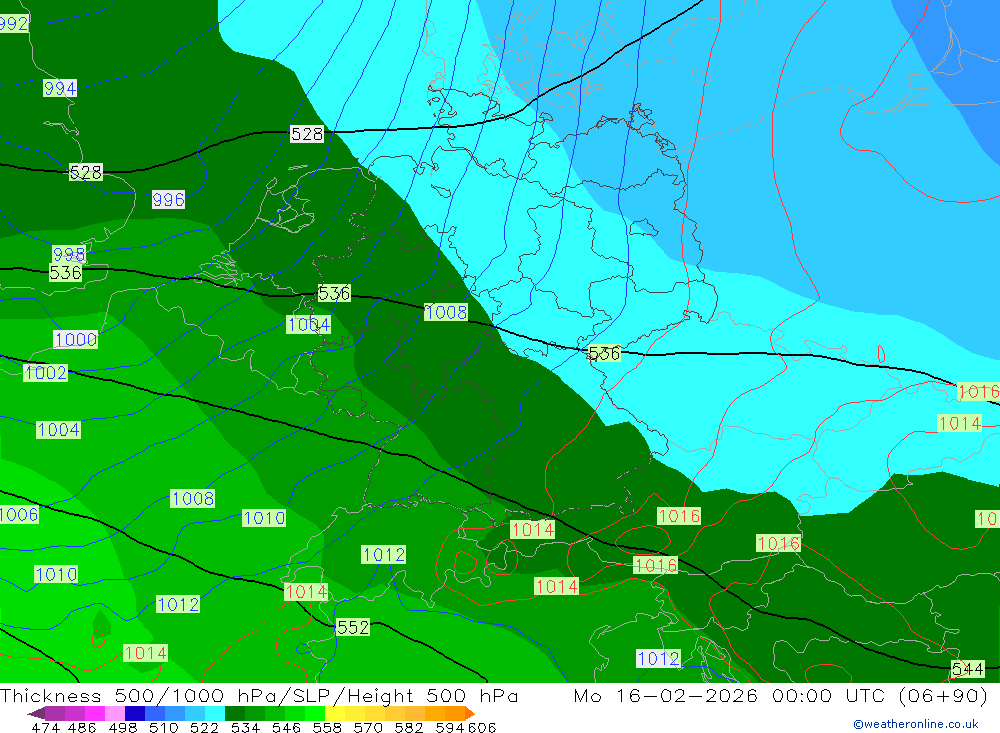Click the orange right arrow of legend
Image resolution: width=1000 pixels, height=733 pixels.
point(470,713)
